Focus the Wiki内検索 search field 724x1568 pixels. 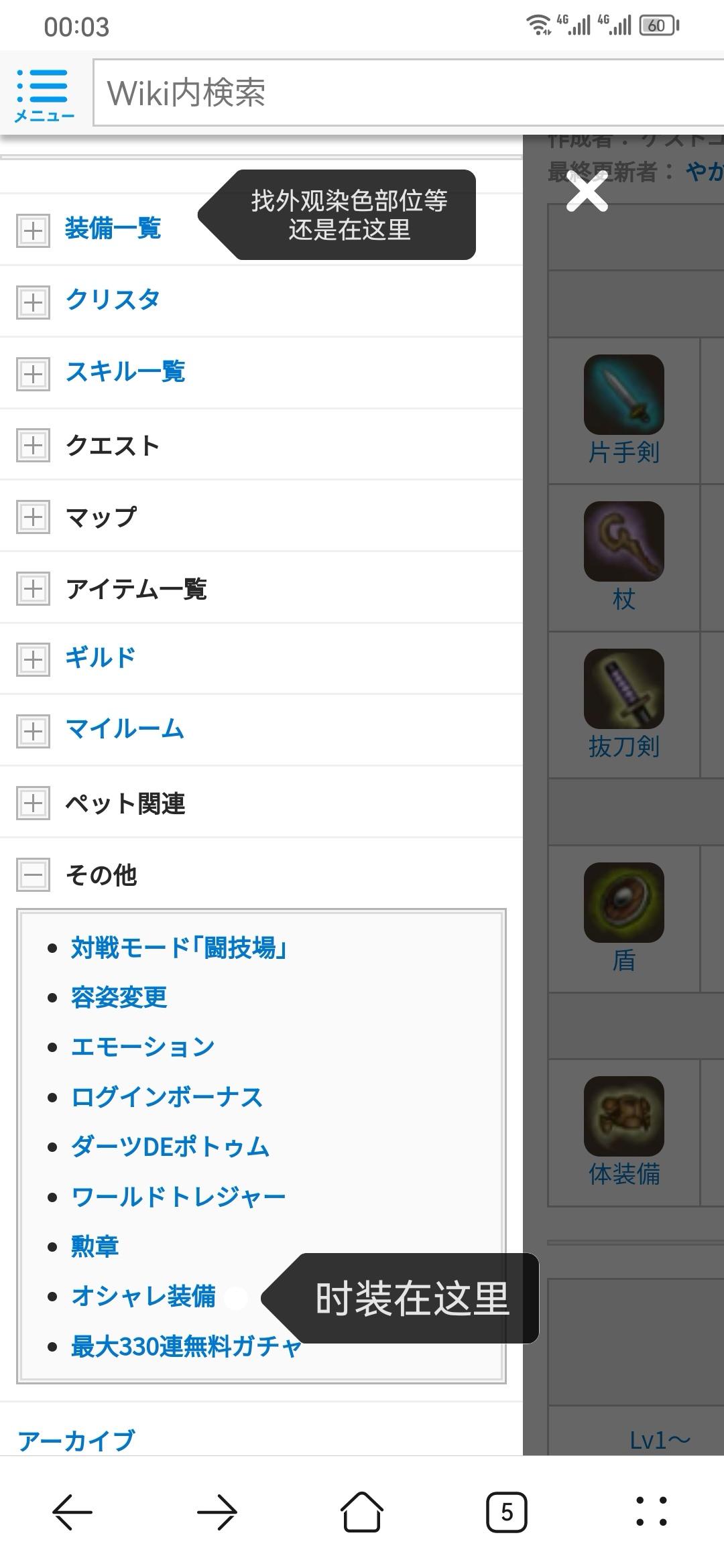(408, 92)
